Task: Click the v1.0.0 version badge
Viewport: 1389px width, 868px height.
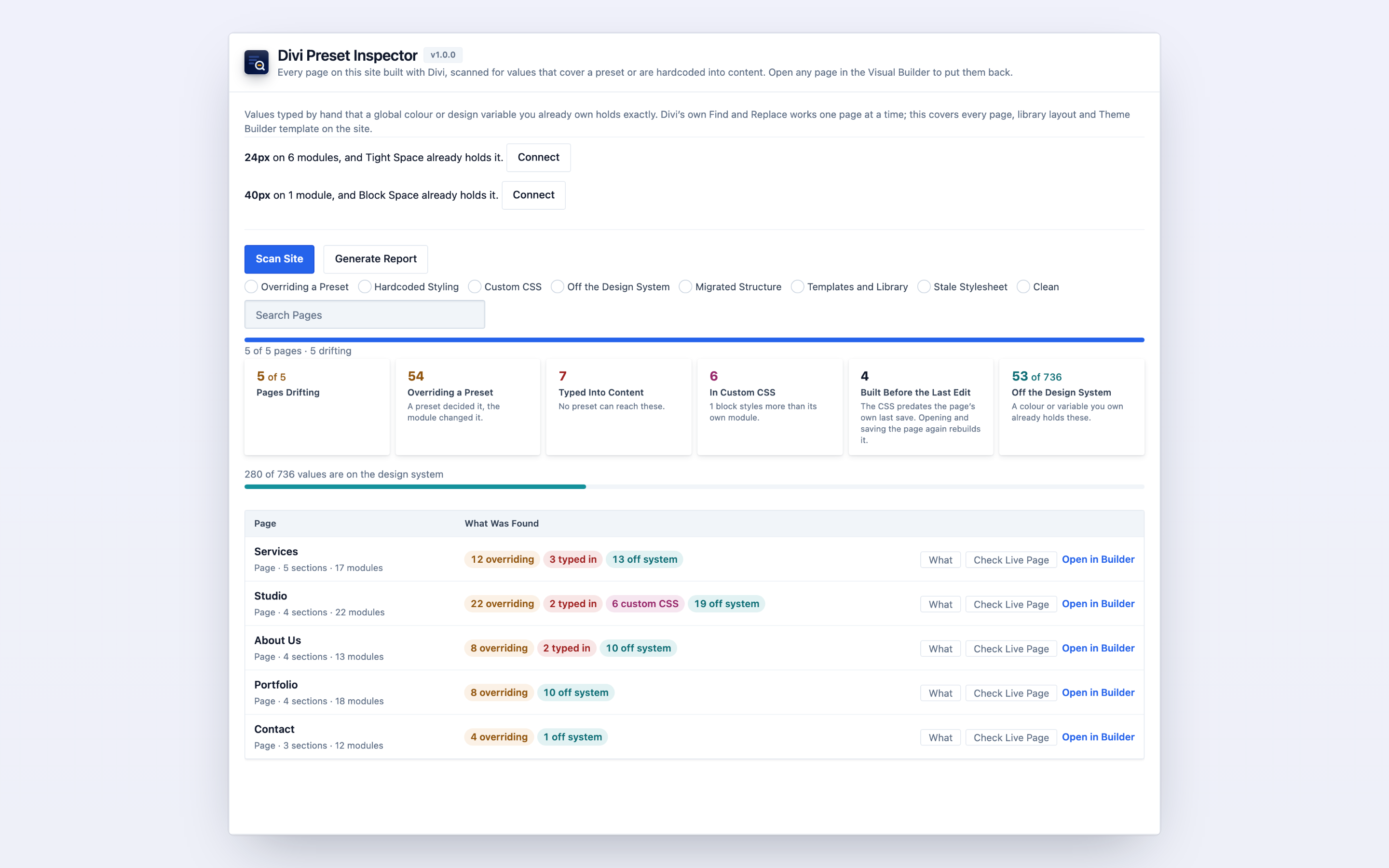Action: [x=443, y=55]
